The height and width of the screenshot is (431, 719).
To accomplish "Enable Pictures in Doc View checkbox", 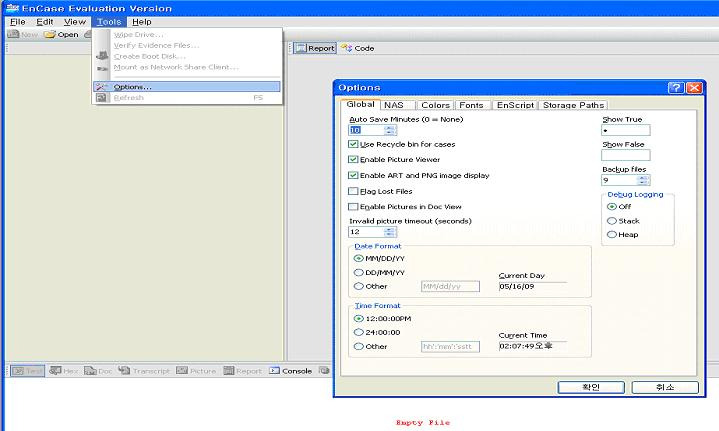I will click(x=353, y=207).
